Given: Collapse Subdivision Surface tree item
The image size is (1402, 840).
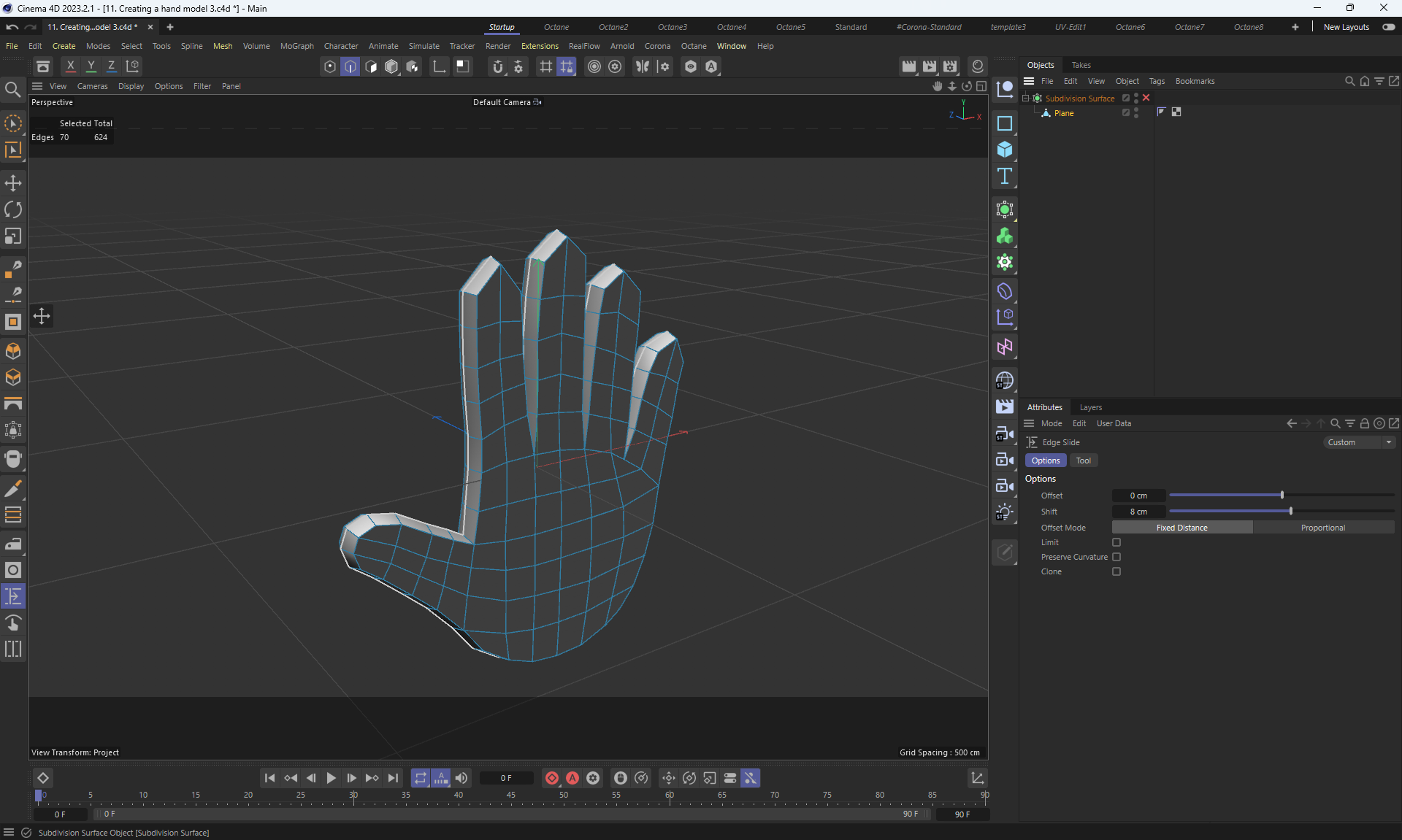Looking at the screenshot, I should pyautogui.click(x=1025, y=98).
